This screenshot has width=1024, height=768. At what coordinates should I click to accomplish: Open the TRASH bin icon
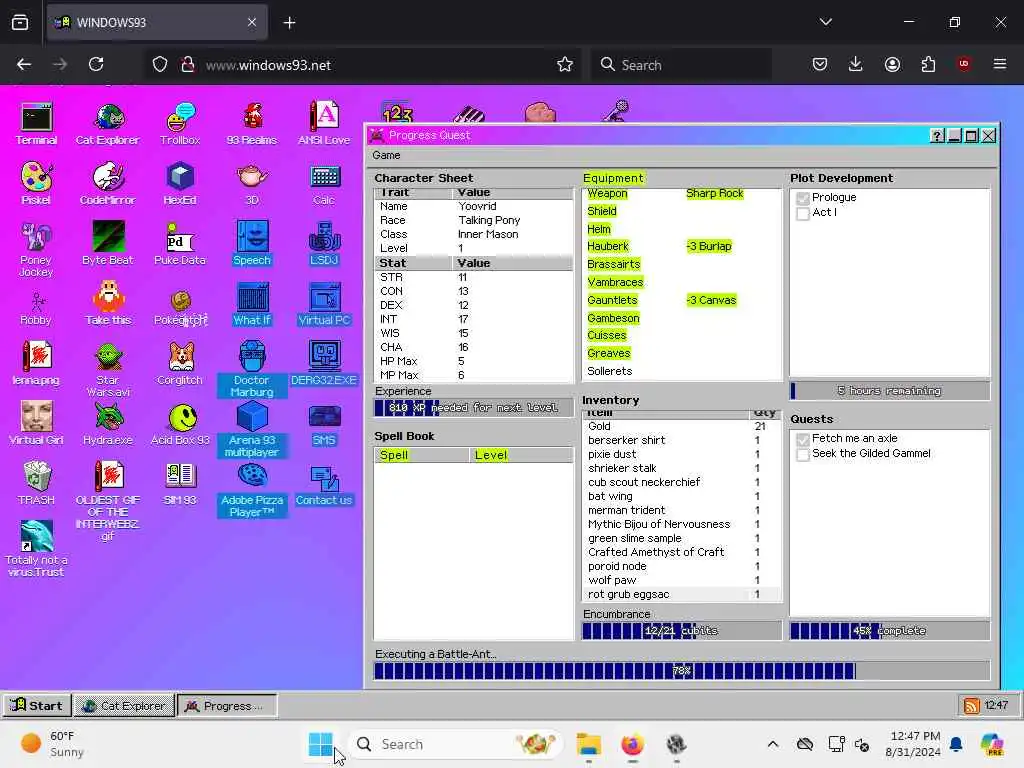tap(36, 483)
